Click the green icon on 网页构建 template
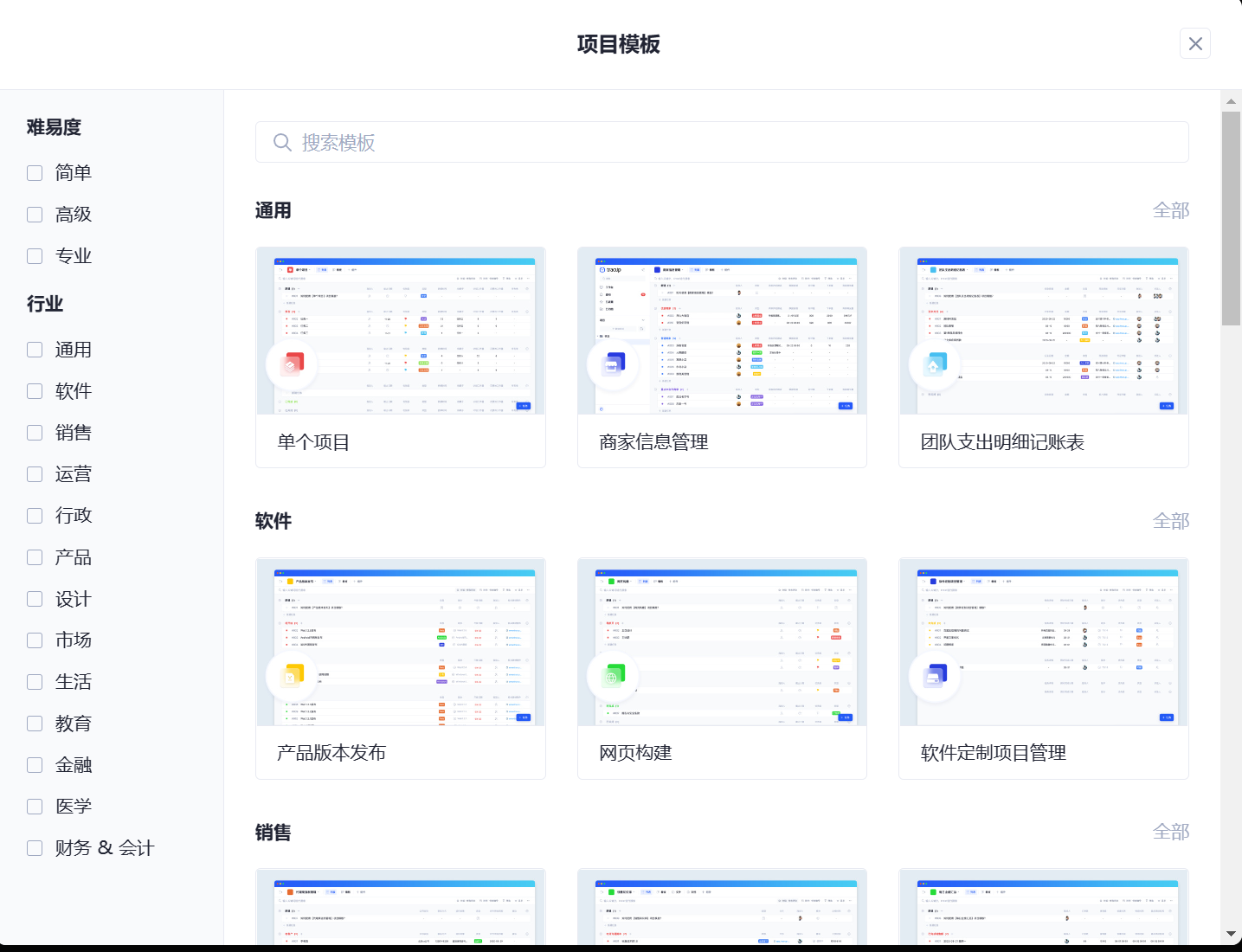 614,676
